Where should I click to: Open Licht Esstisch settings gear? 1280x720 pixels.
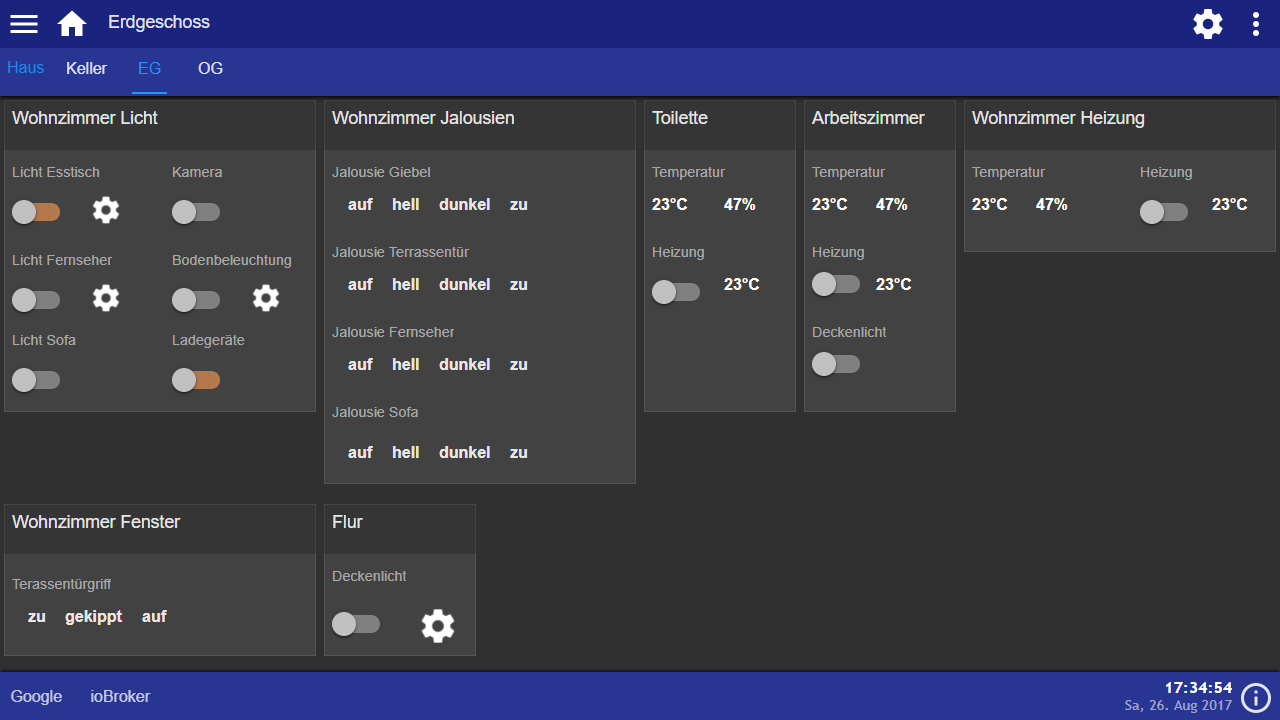coord(106,211)
